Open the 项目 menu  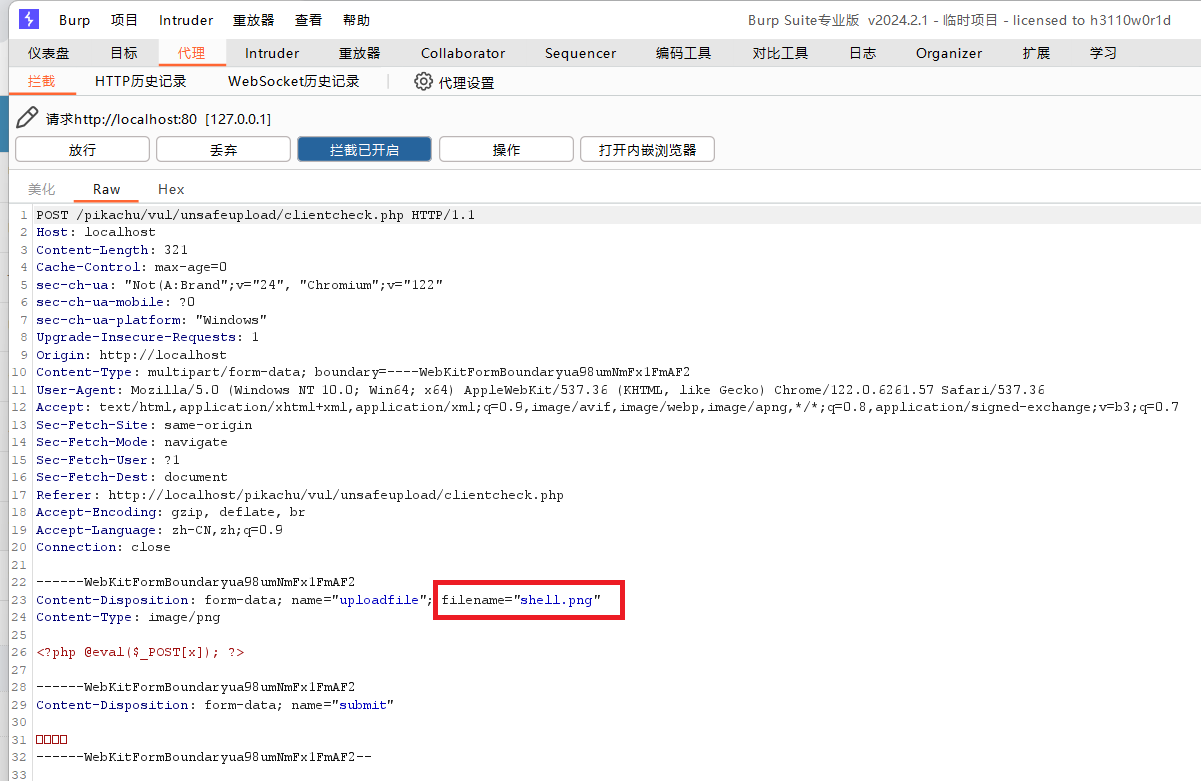tap(125, 20)
